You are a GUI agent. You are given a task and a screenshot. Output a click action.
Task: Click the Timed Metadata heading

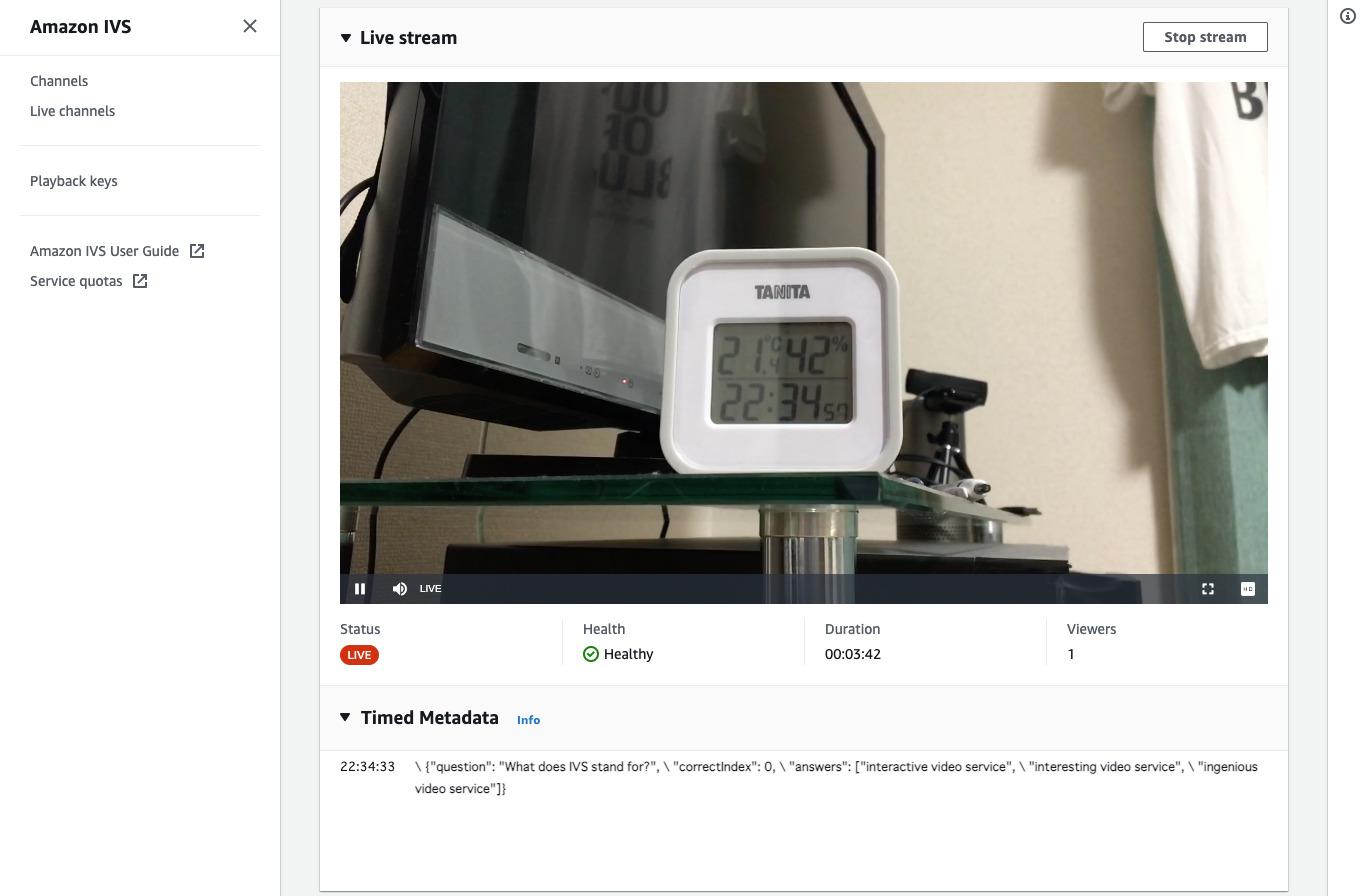(x=429, y=717)
